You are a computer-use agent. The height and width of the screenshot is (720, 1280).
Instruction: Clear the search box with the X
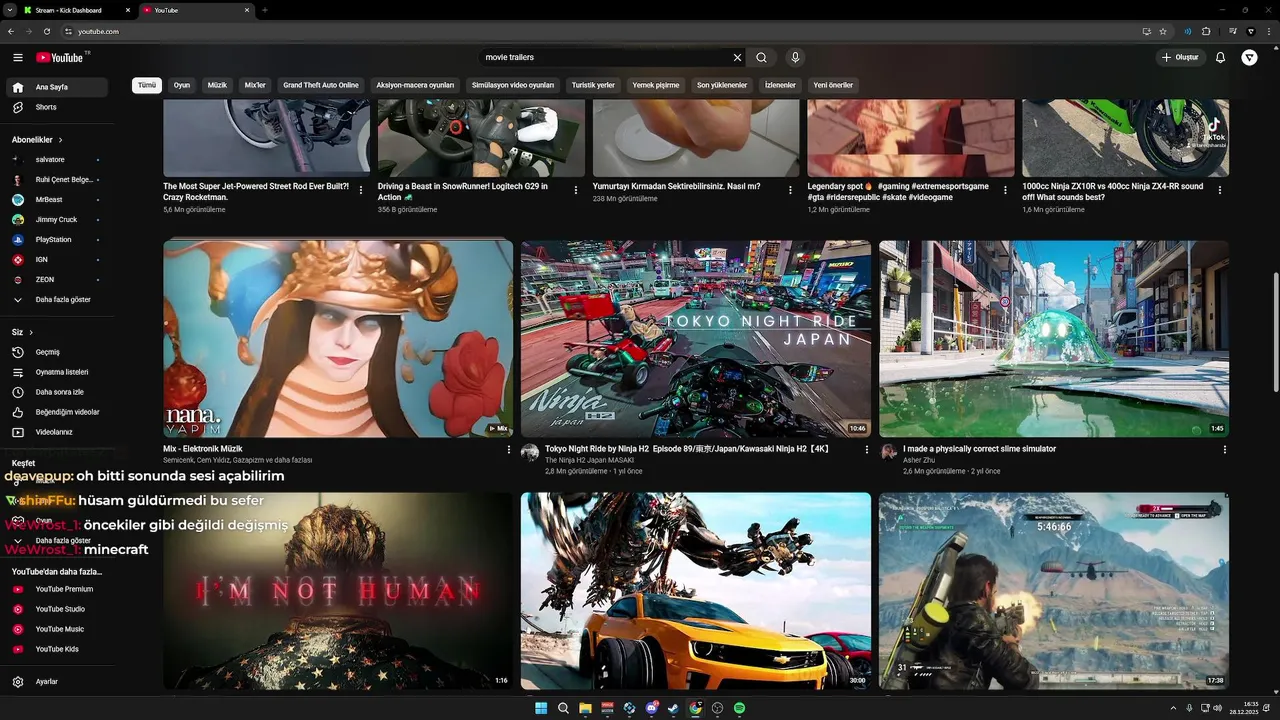(737, 58)
